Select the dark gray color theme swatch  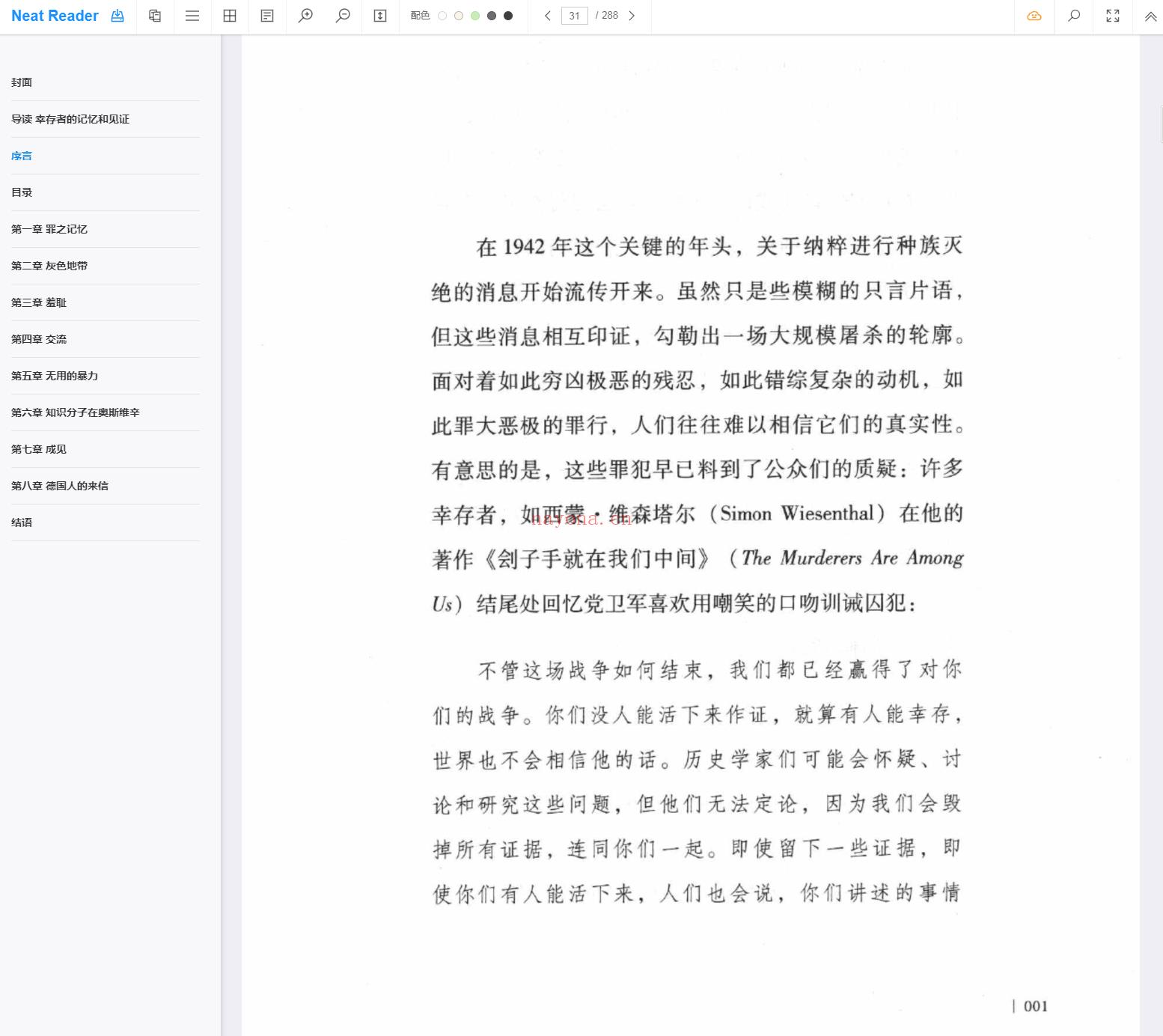coord(492,16)
